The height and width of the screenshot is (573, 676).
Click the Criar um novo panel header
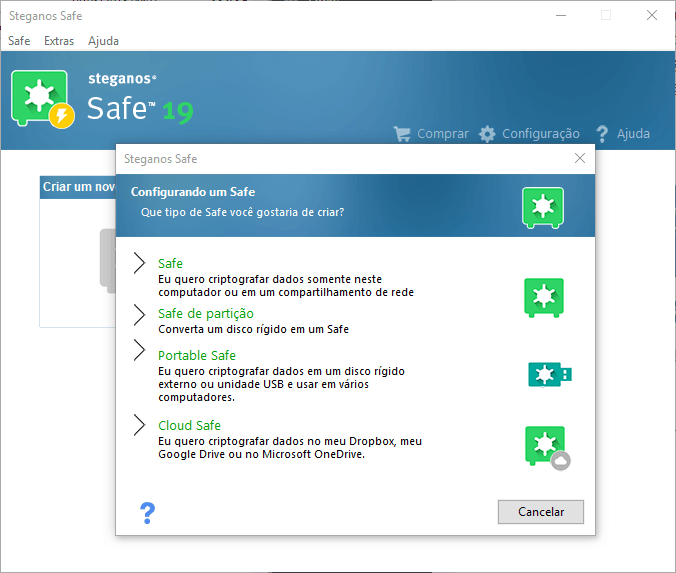78,187
